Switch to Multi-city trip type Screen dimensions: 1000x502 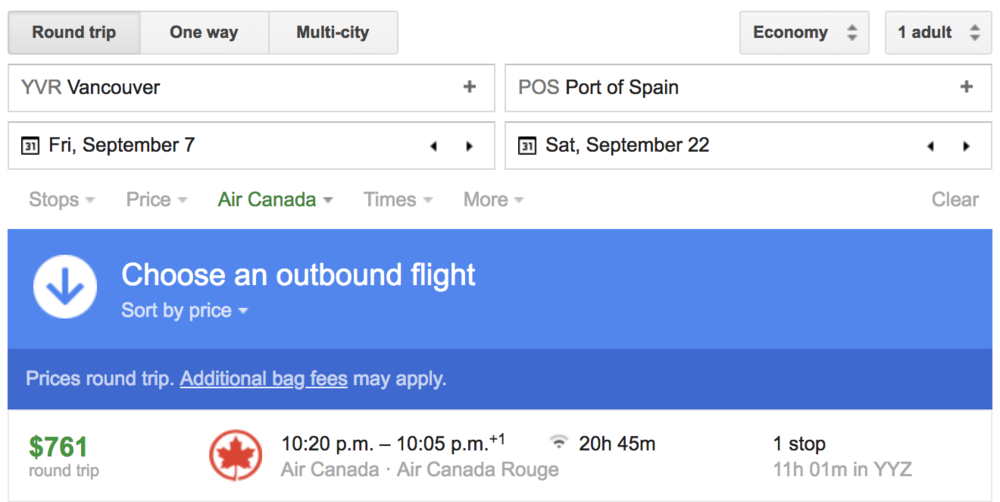click(333, 32)
